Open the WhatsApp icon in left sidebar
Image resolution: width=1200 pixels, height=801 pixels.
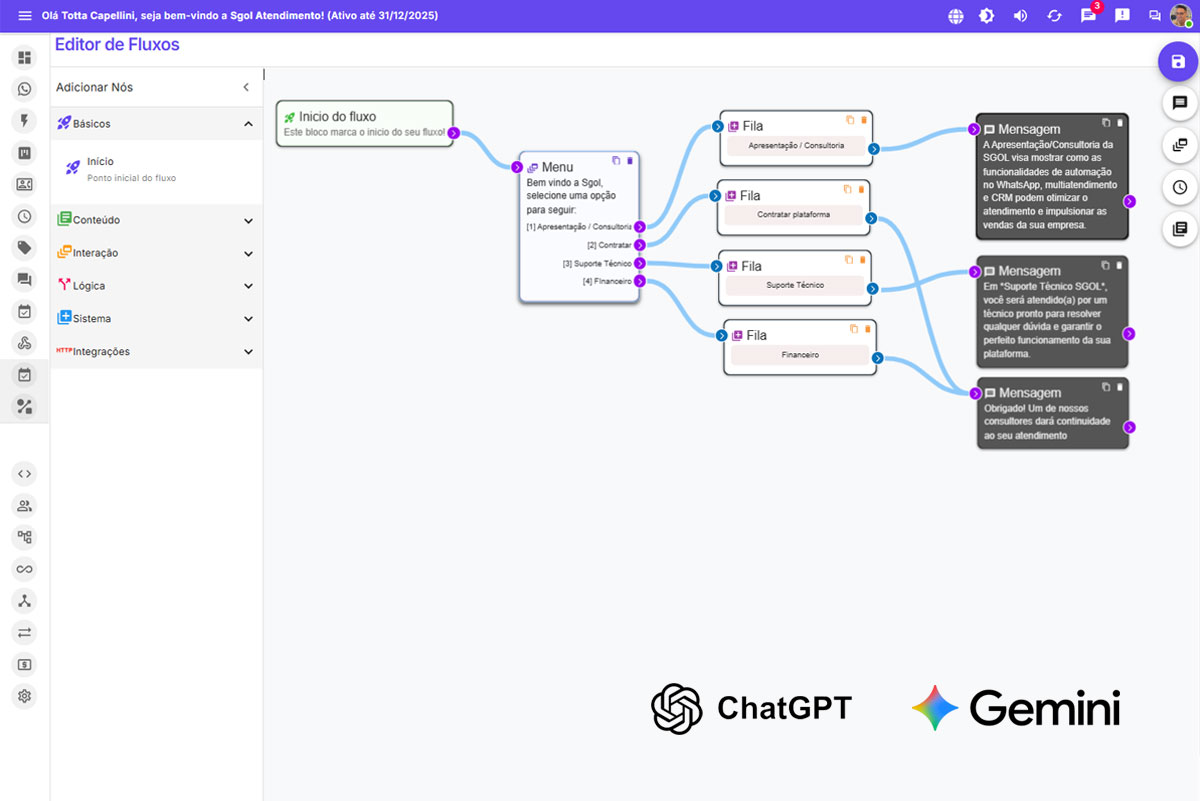(x=25, y=89)
